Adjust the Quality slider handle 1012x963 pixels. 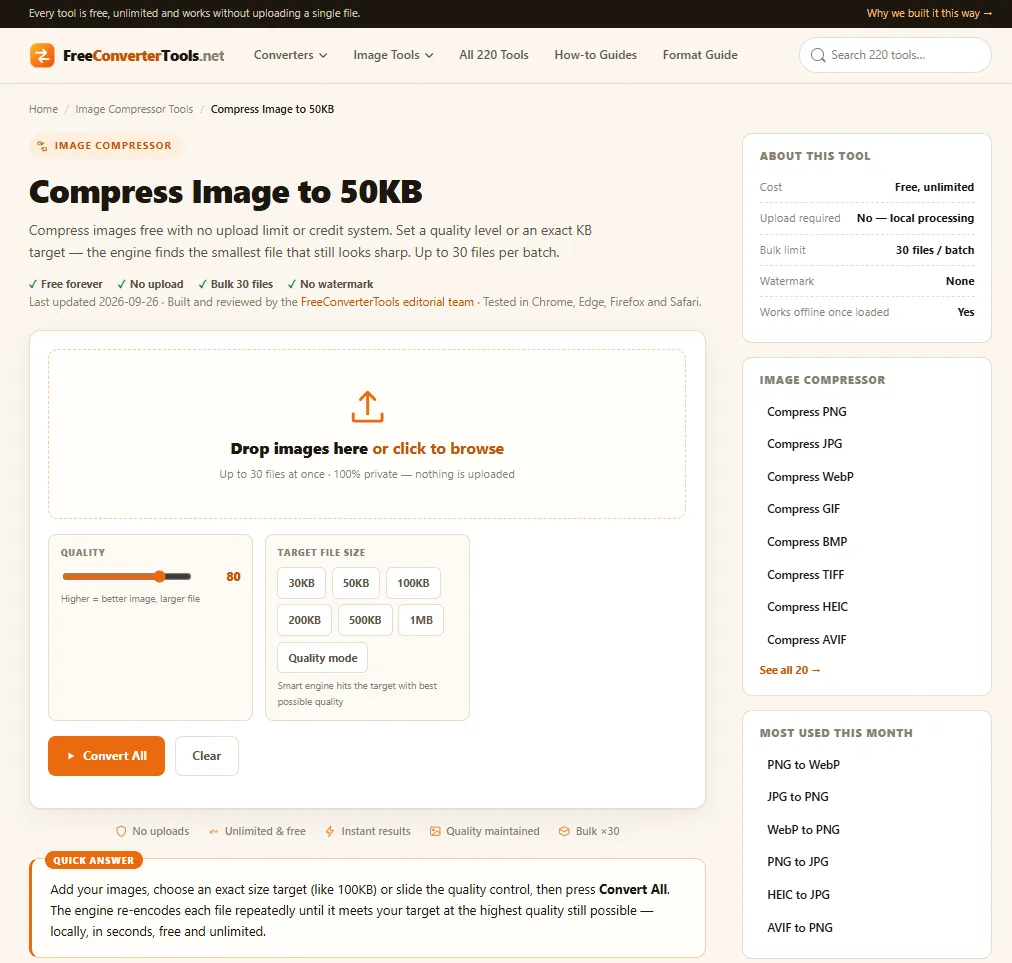pyautogui.click(x=159, y=576)
